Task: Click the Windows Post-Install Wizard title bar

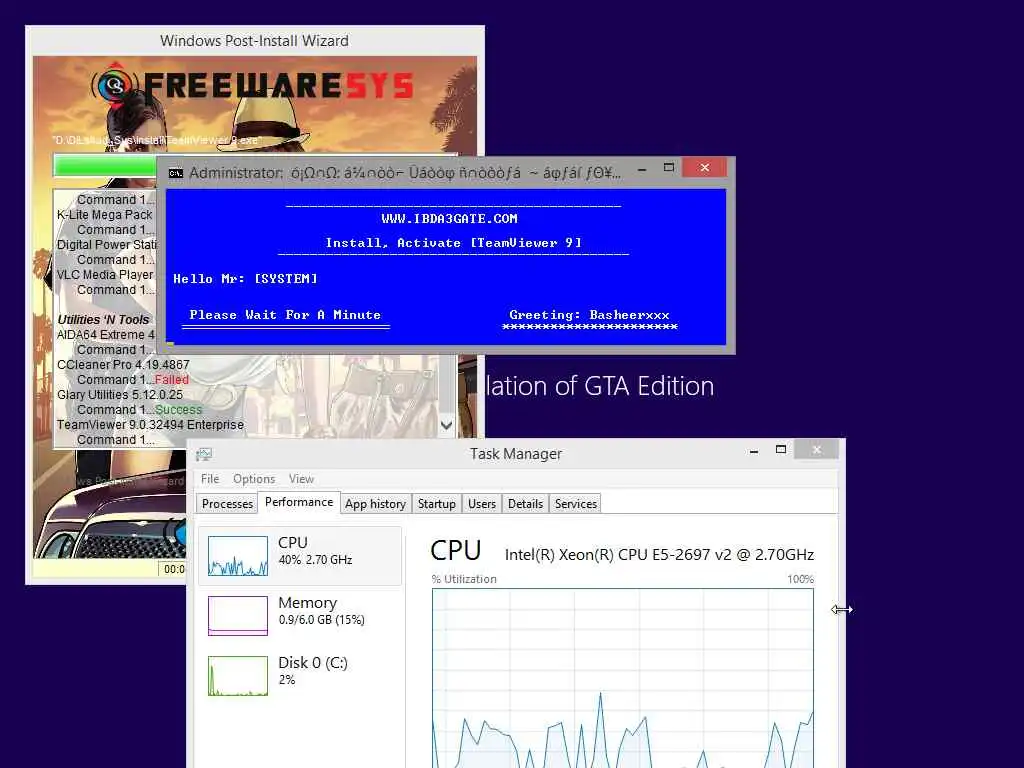Action: pyautogui.click(x=255, y=40)
